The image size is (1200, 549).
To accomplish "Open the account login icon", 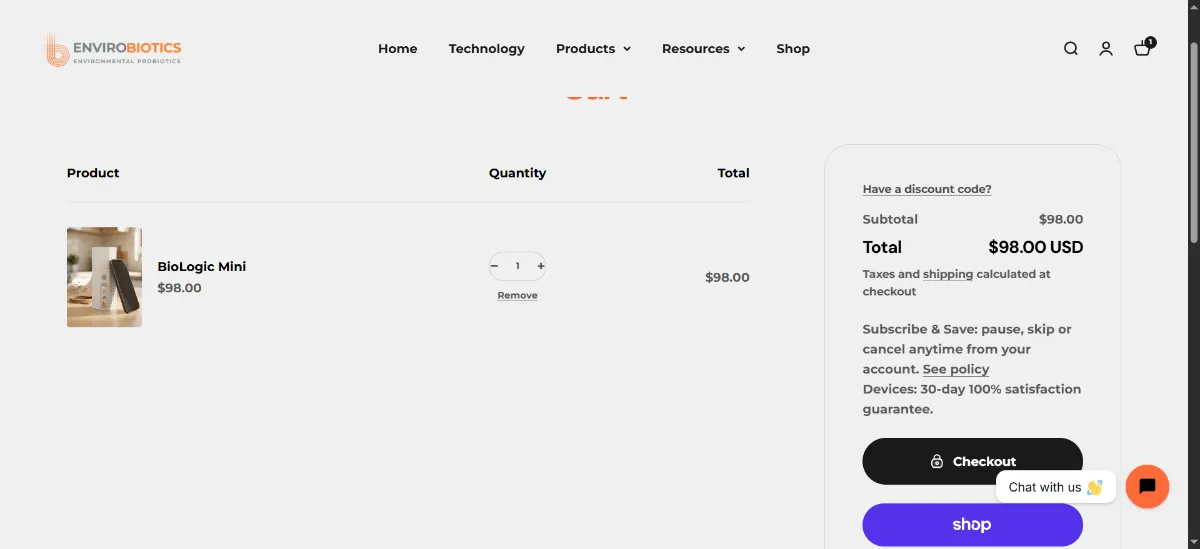I will [x=1106, y=48].
